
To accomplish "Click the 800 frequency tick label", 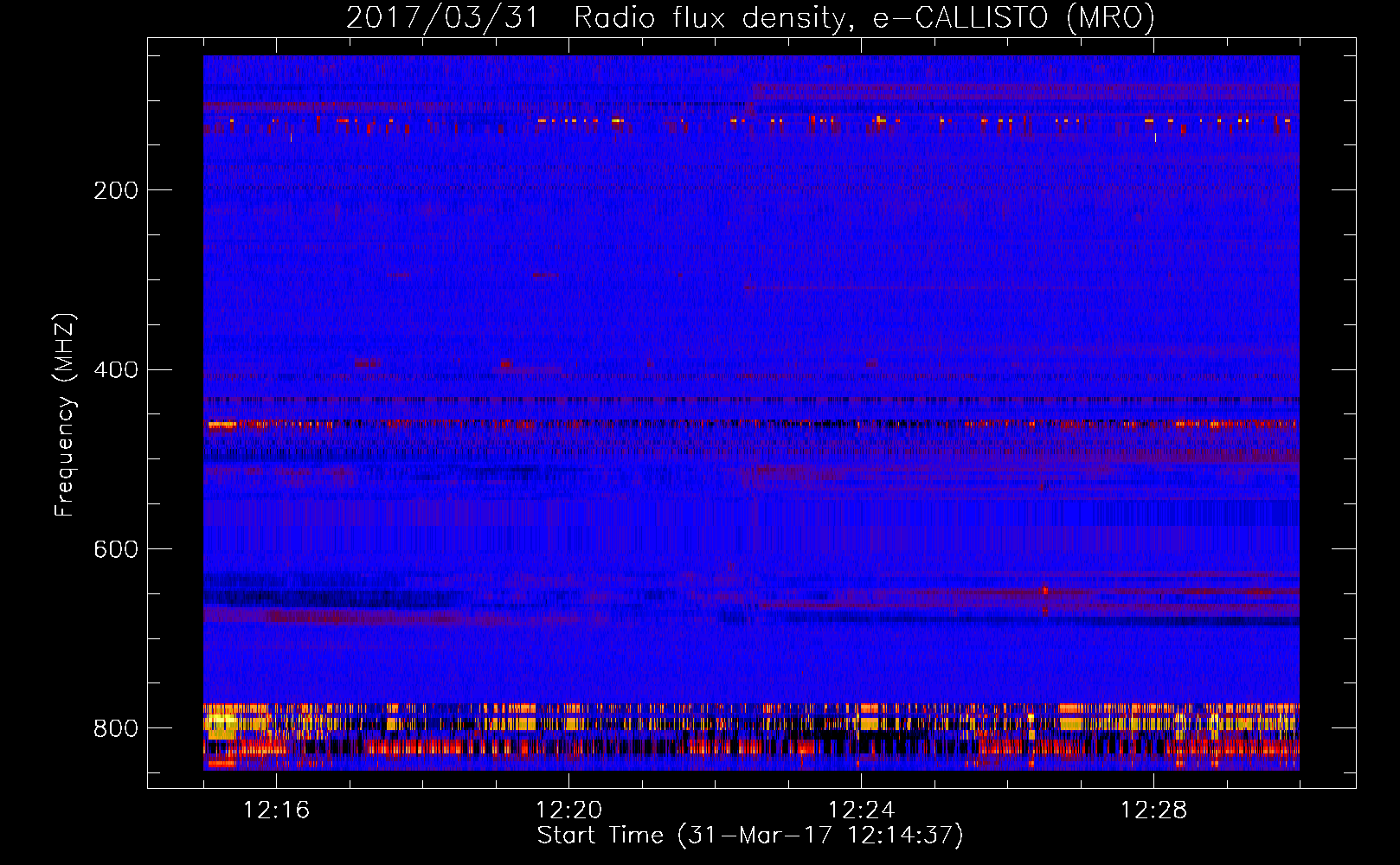I will click(x=116, y=728).
